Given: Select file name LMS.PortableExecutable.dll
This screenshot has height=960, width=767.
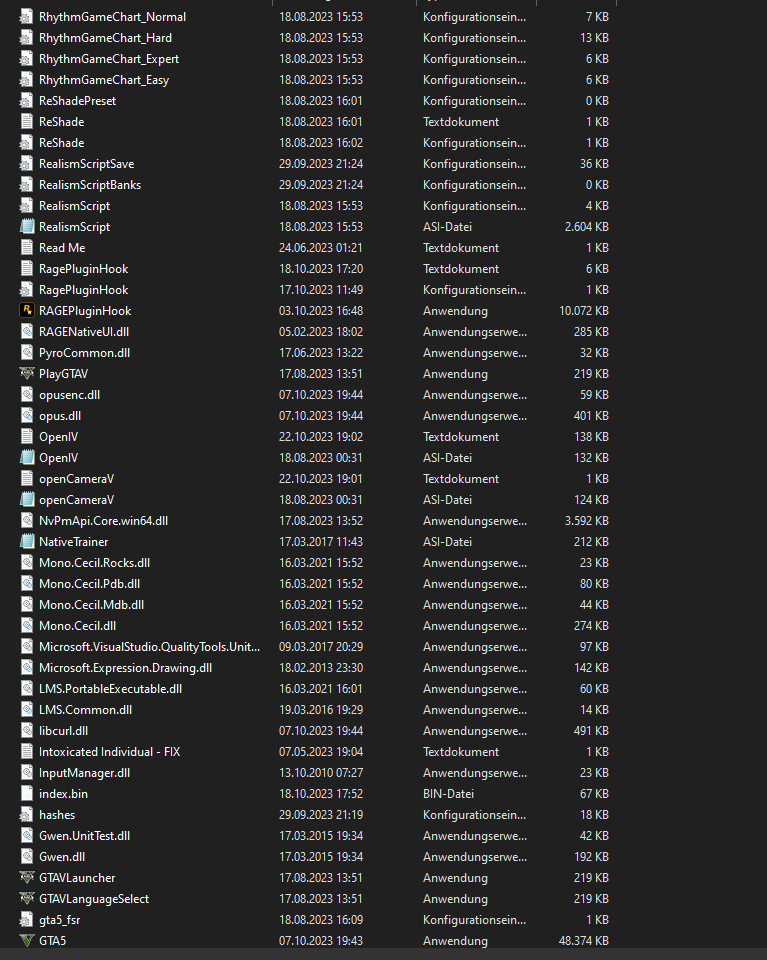Looking at the screenshot, I should 111,689.
